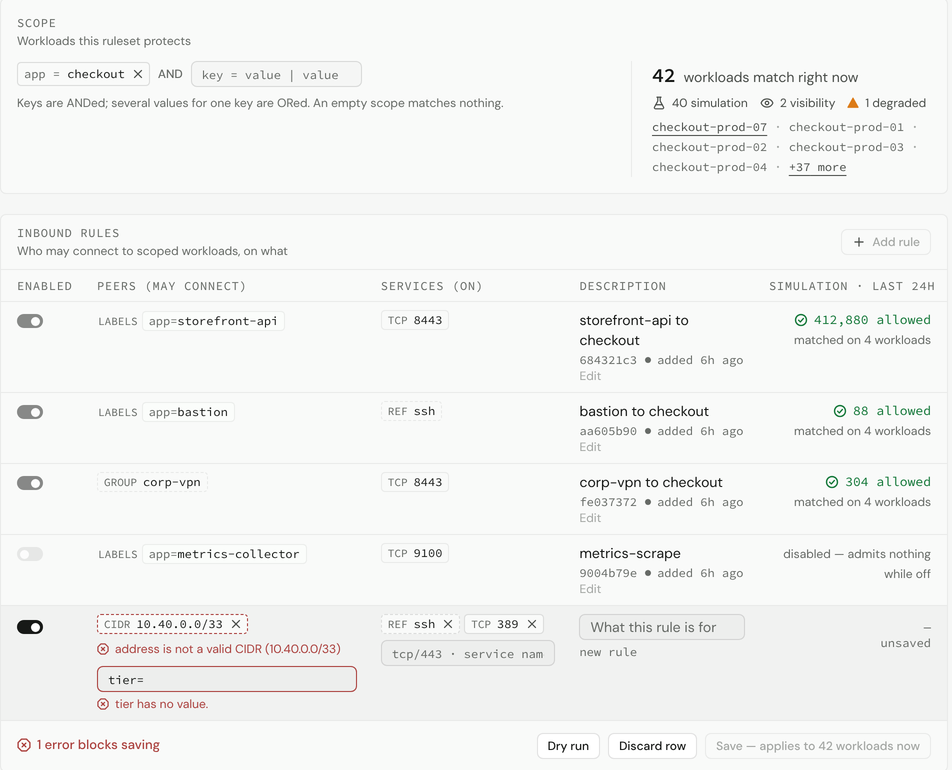Click commit hash fe037372
This screenshot has width=952, height=770.
608,502
